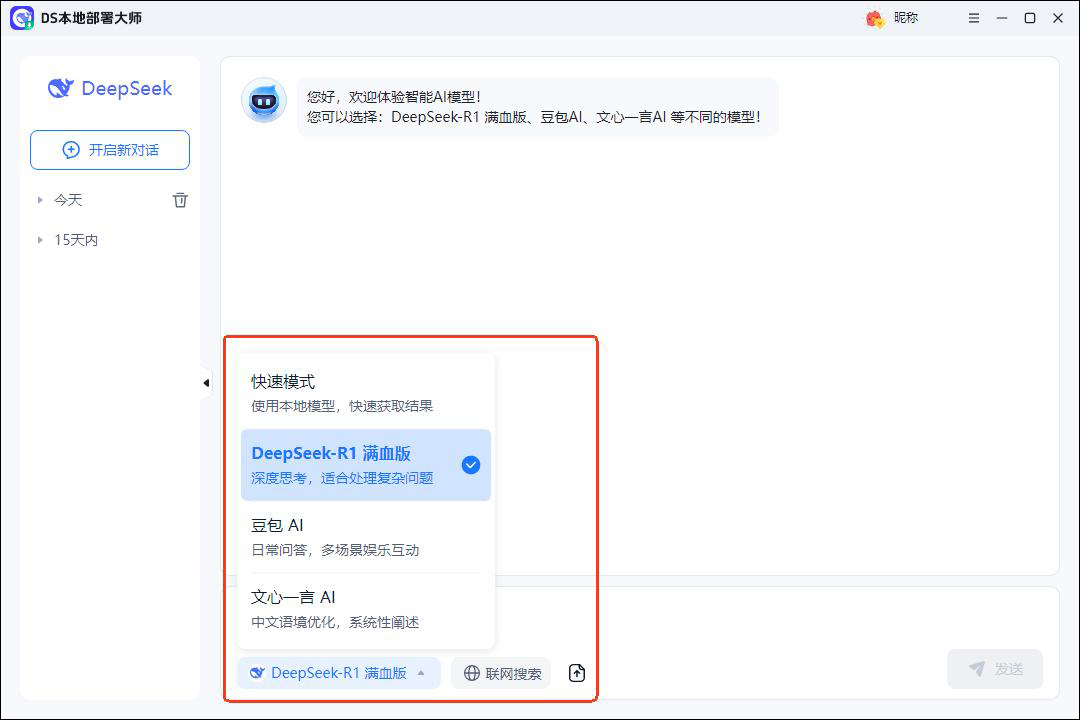Click the whale icon in model selector
This screenshot has height=720, width=1080.
[x=257, y=672]
